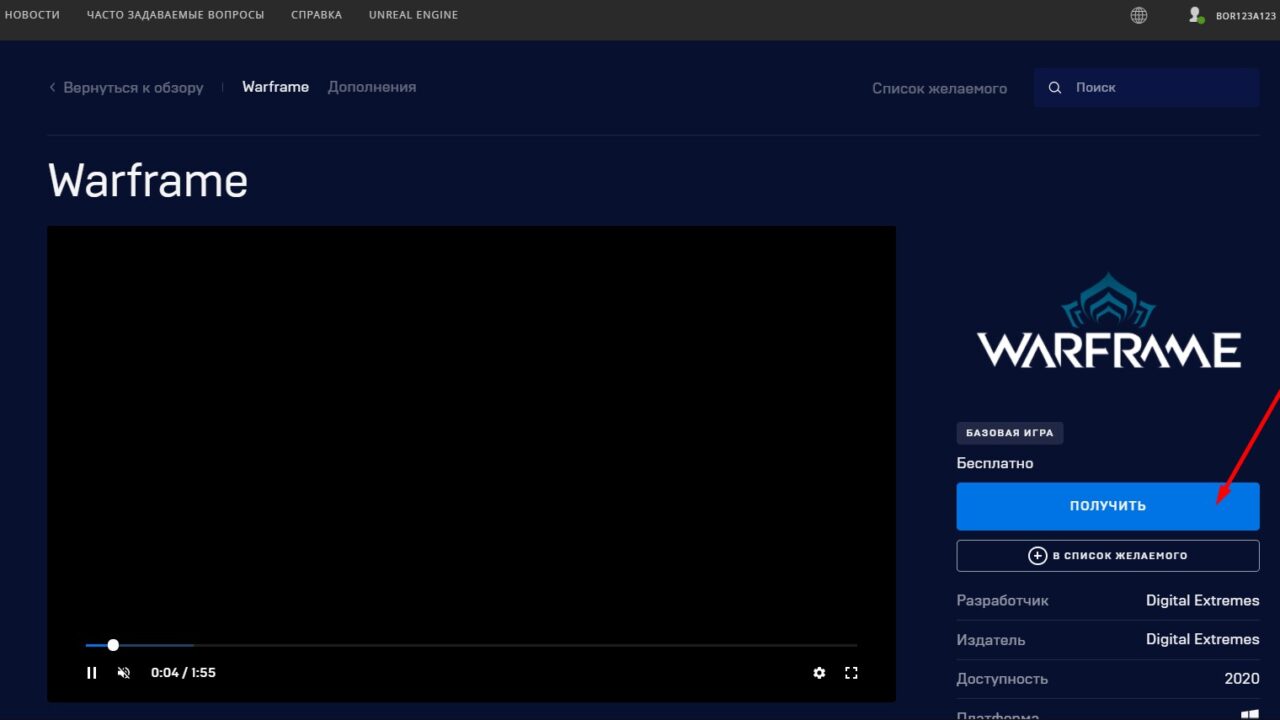1280x720 pixels.
Task: Select the Warframe tab
Action: pyautogui.click(x=275, y=87)
